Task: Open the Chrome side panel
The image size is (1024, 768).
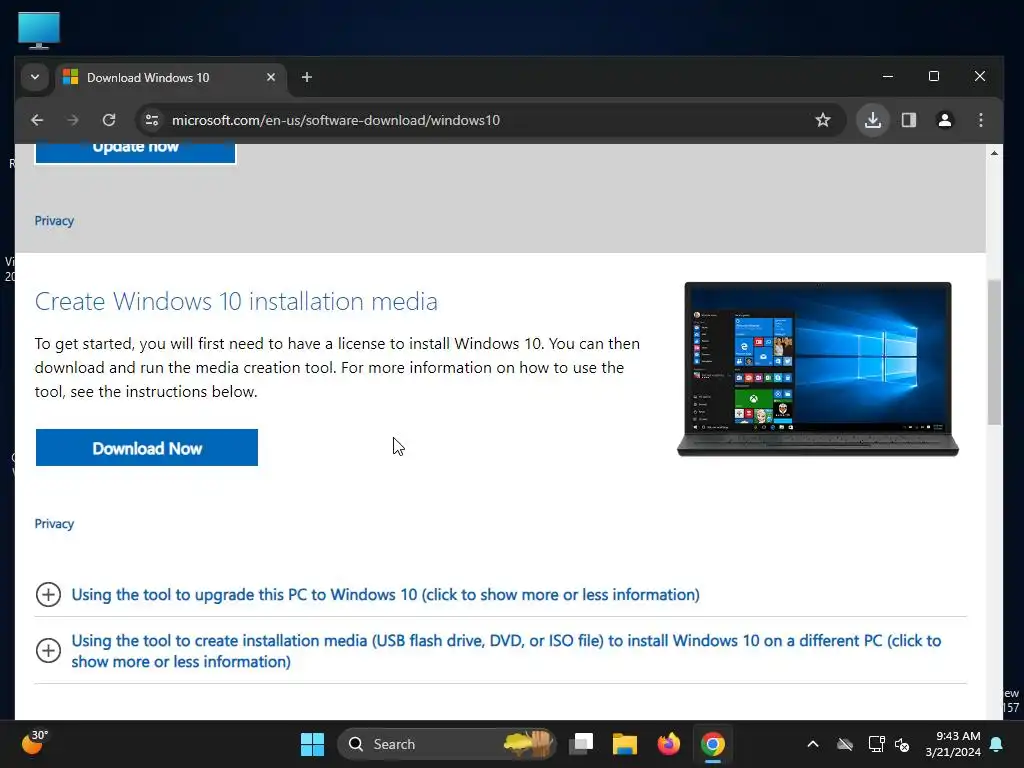Action: coord(908,120)
